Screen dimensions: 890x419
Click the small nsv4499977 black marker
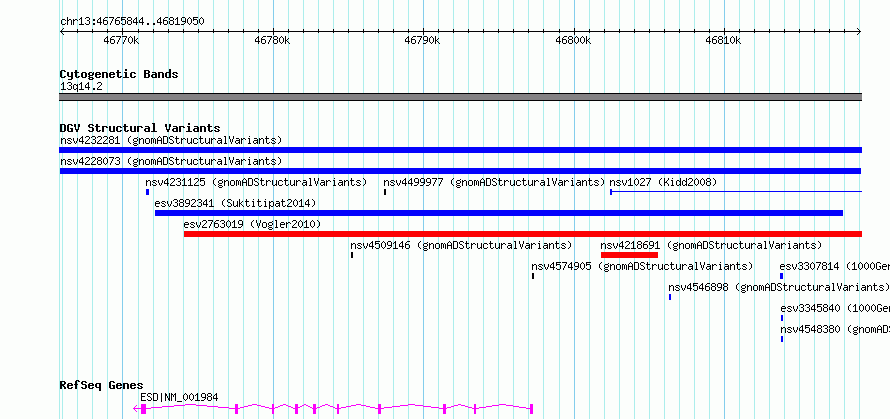tap(385, 192)
